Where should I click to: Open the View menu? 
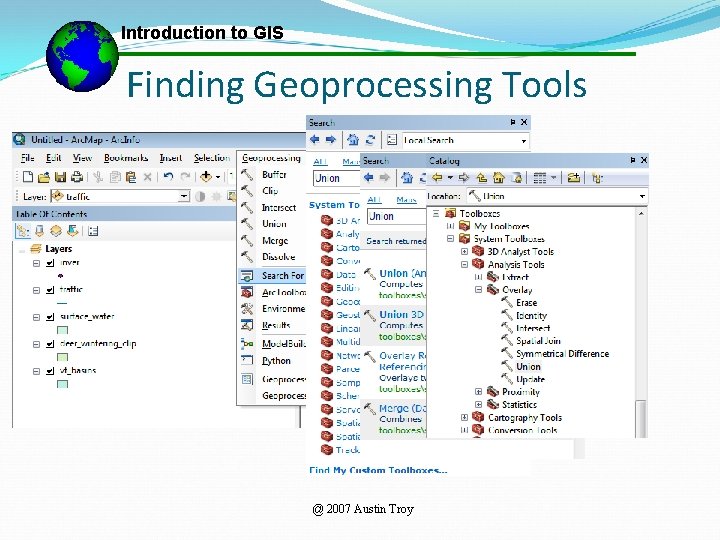[x=82, y=158]
